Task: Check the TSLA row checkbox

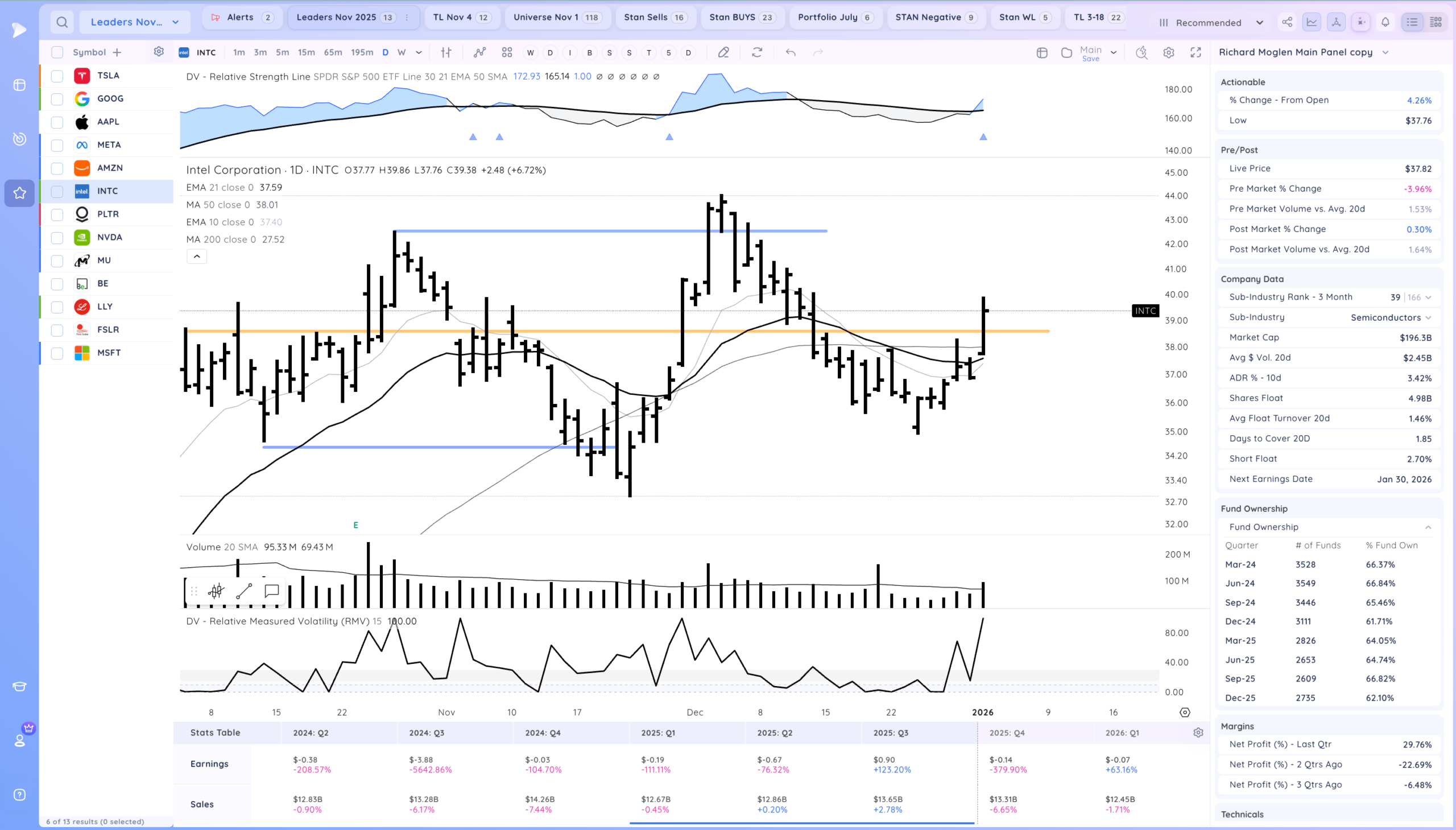Action: pyautogui.click(x=57, y=76)
